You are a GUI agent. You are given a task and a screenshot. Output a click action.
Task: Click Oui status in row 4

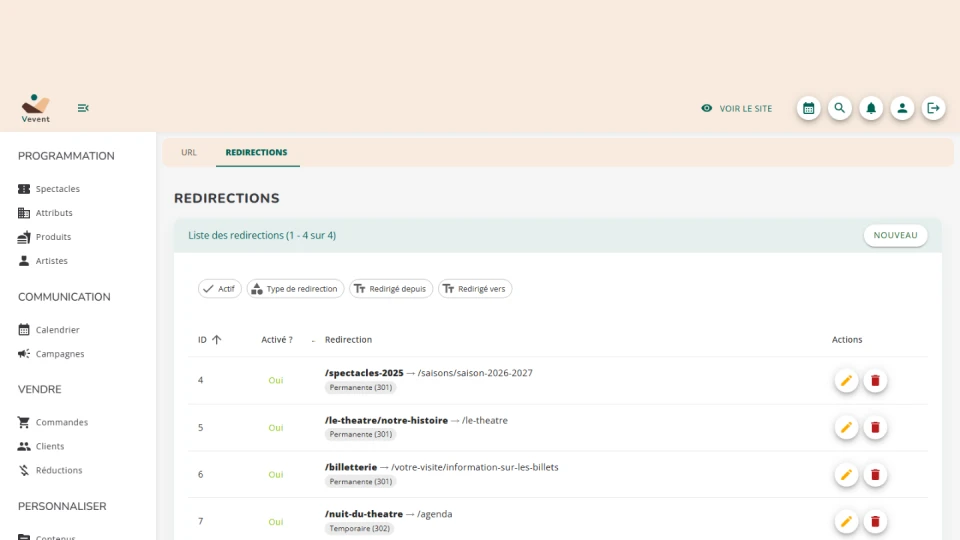[276, 381]
